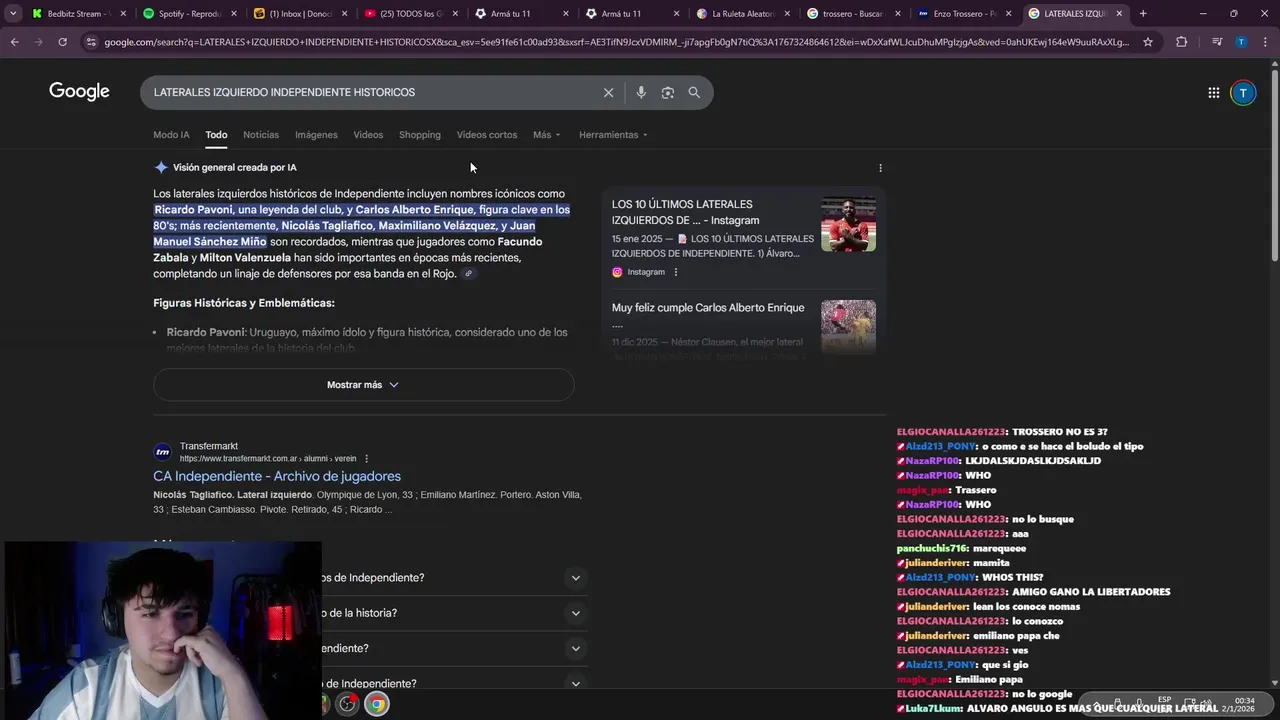Click chat message 'AMIGO GANO LA LIBERTADORES'

(x=1091, y=592)
